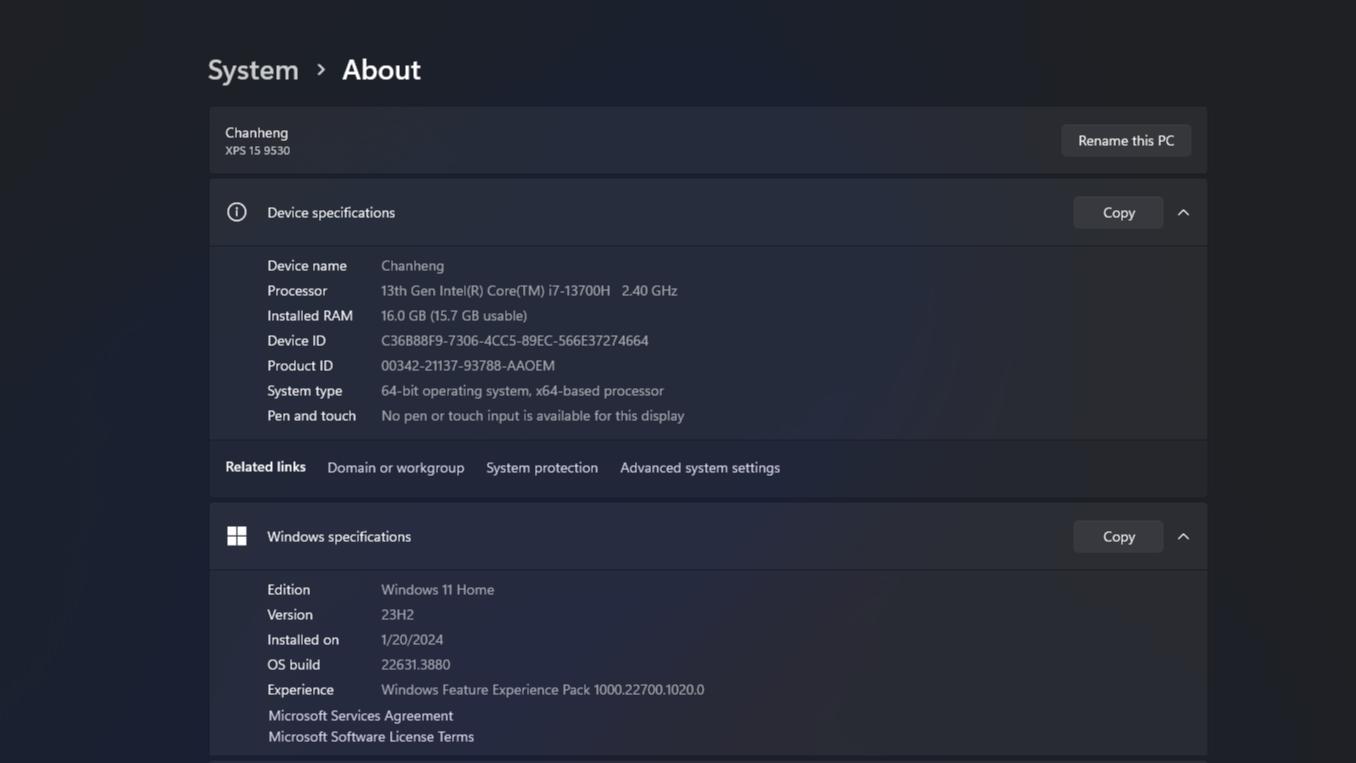This screenshot has width=1356, height=763.
Task: Click the Installed on date 1/20/2024
Action: (x=412, y=639)
